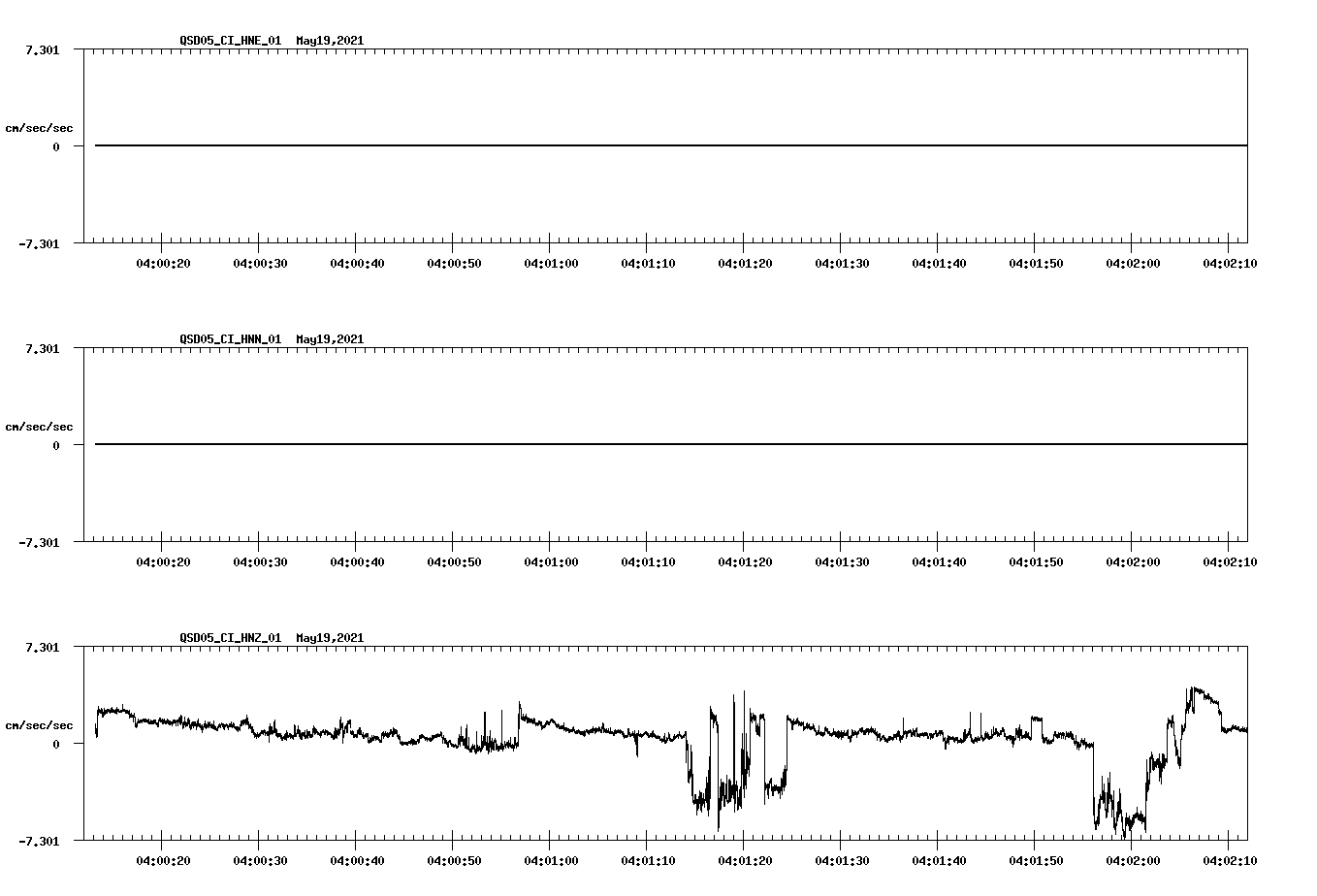
Task: Select the May19,2021 date on the HNZ plot
Action: (x=329, y=637)
